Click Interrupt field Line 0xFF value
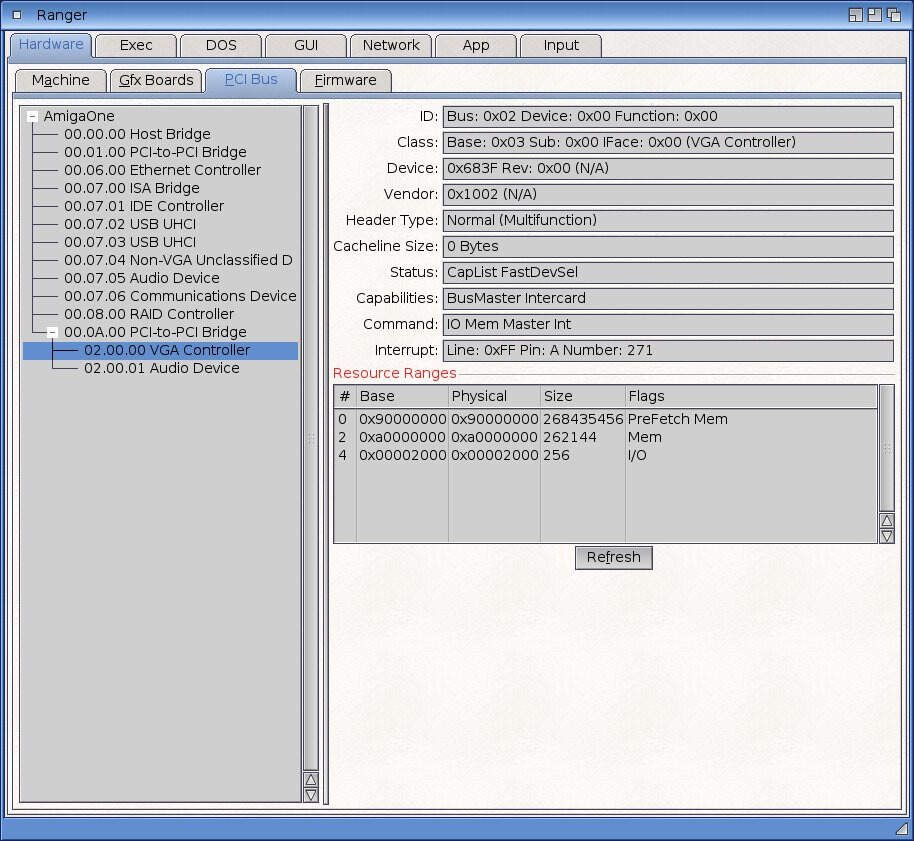This screenshot has width=914, height=841. point(668,350)
